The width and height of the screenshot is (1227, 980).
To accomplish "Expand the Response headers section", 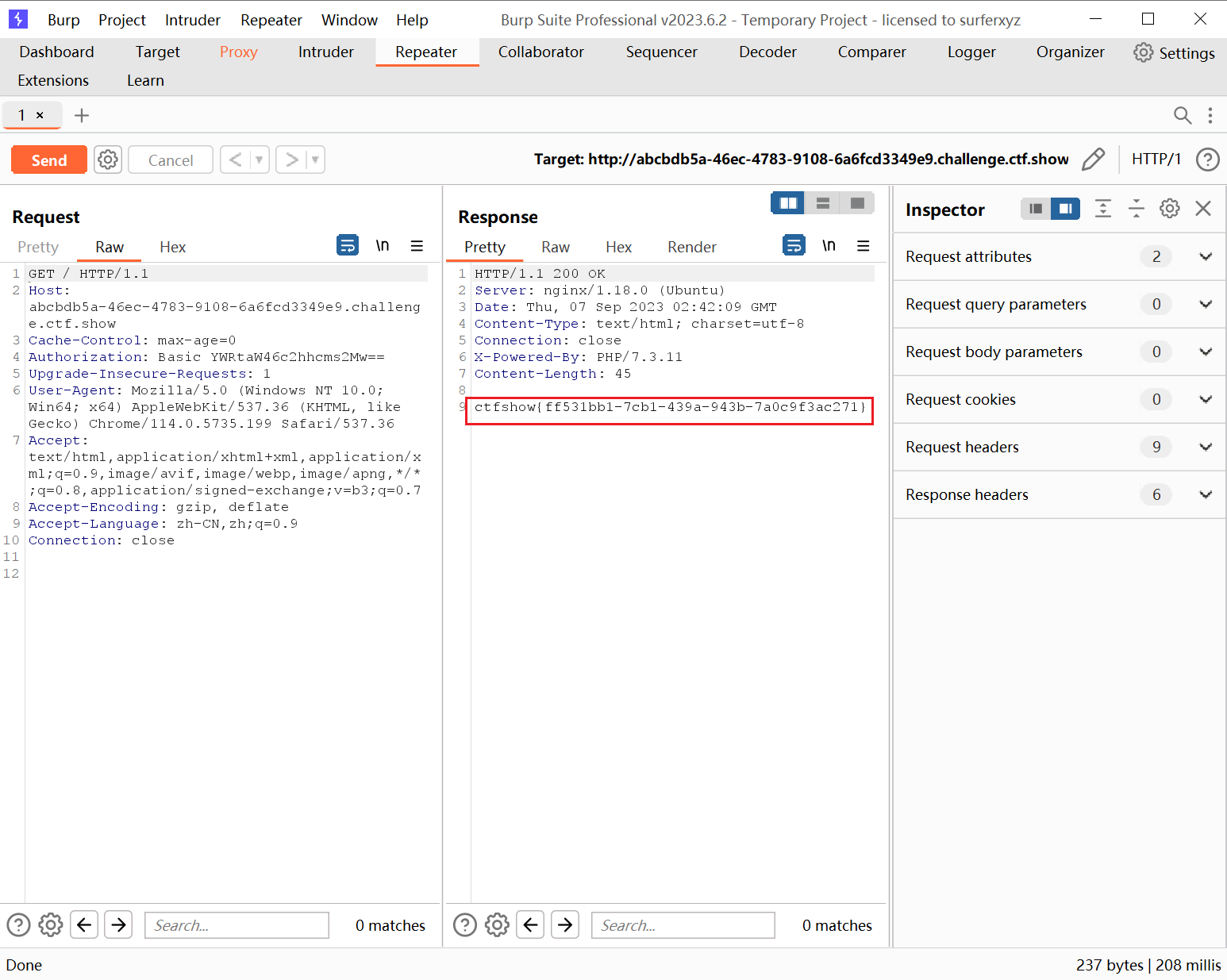I will (1205, 494).
